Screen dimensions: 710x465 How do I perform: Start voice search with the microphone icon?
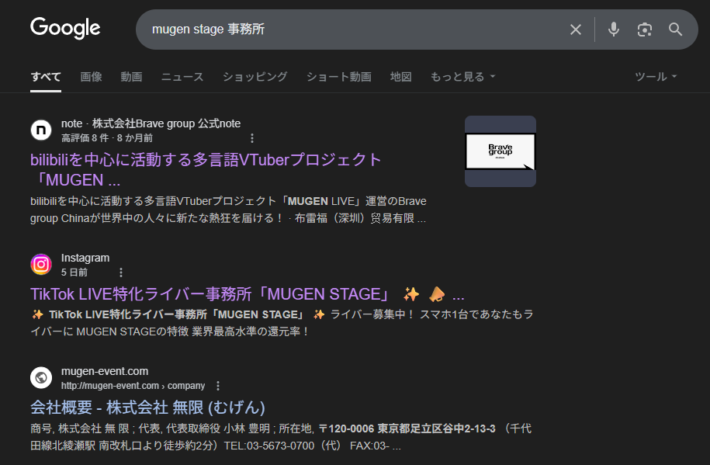pyautogui.click(x=614, y=29)
